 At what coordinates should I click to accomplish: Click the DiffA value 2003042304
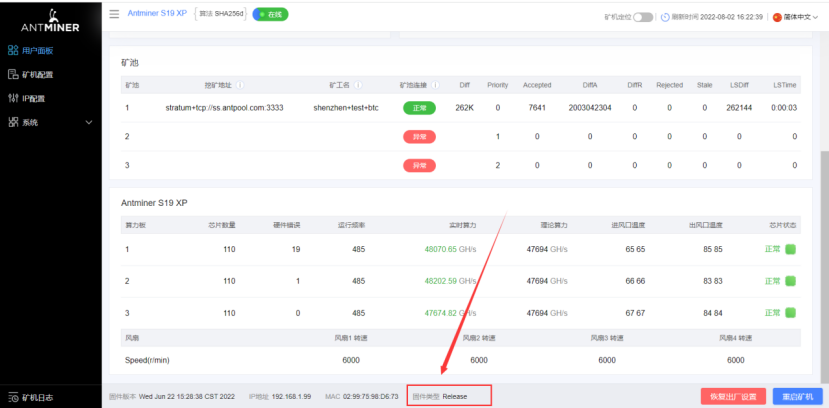[590, 108]
